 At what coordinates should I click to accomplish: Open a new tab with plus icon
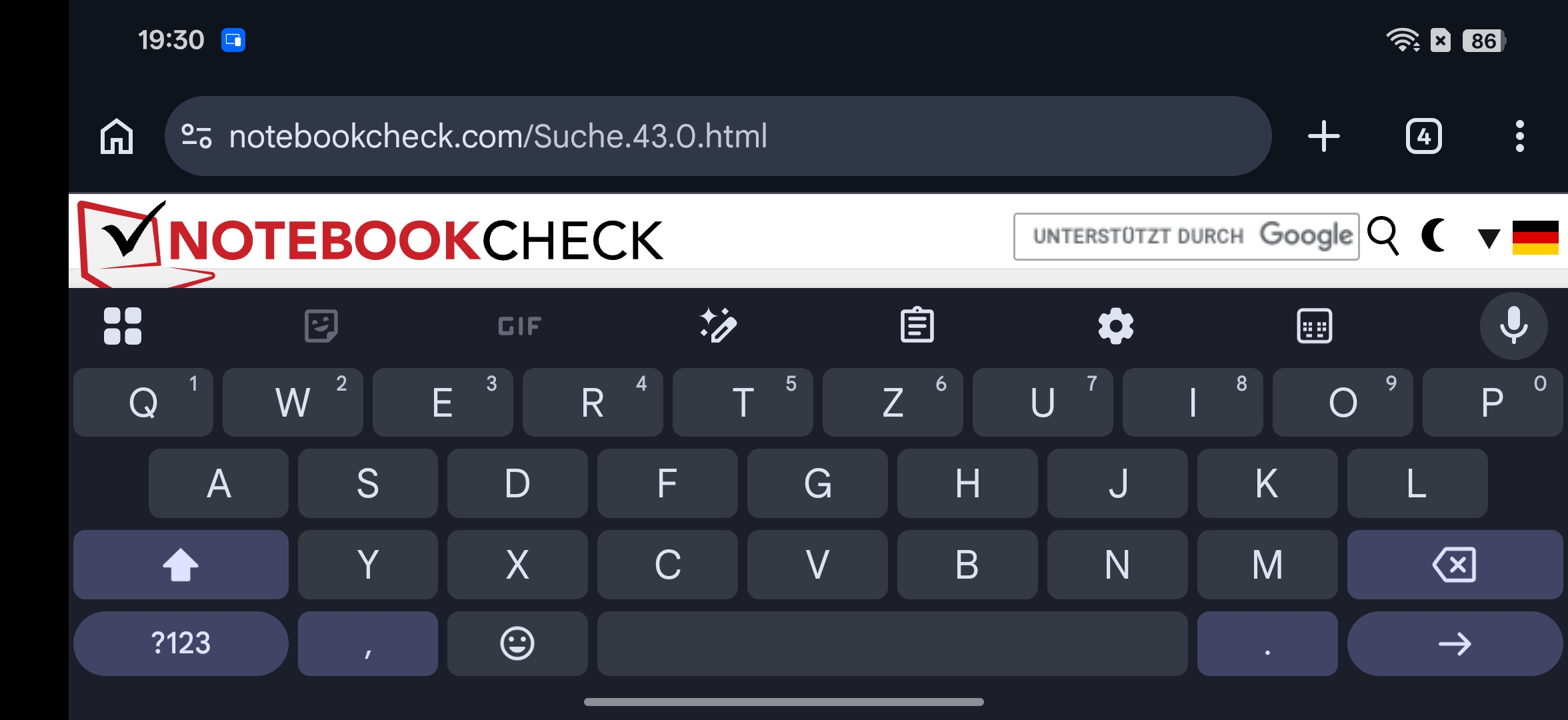coord(1323,137)
